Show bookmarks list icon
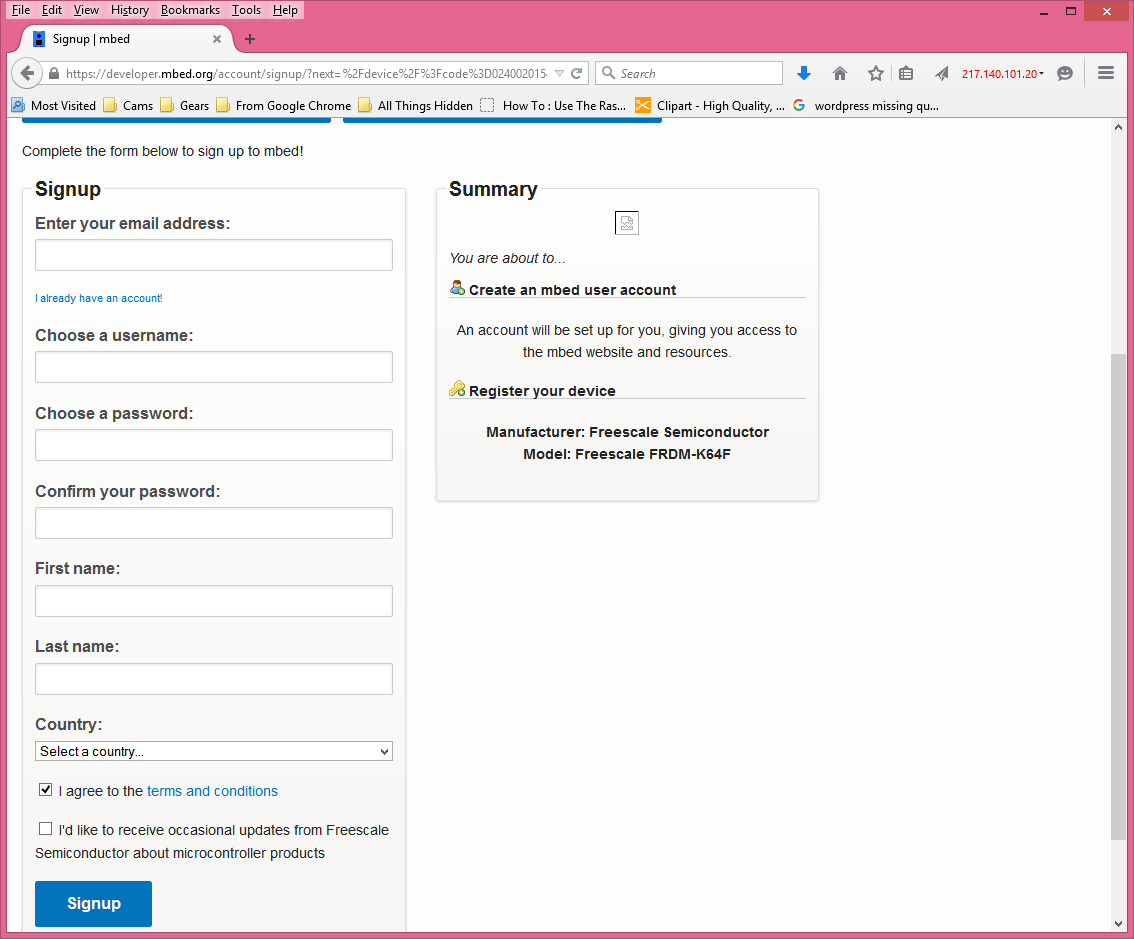The image size is (1134, 939). point(906,73)
